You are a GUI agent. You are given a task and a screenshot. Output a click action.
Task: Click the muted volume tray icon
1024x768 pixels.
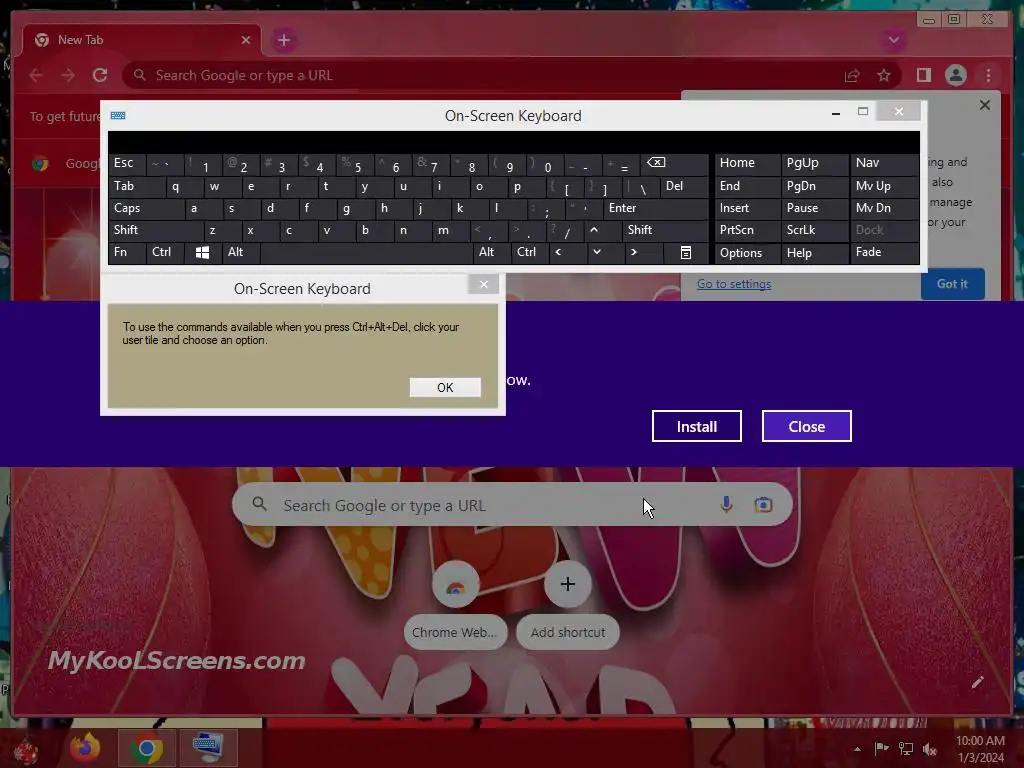coord(929,749)
